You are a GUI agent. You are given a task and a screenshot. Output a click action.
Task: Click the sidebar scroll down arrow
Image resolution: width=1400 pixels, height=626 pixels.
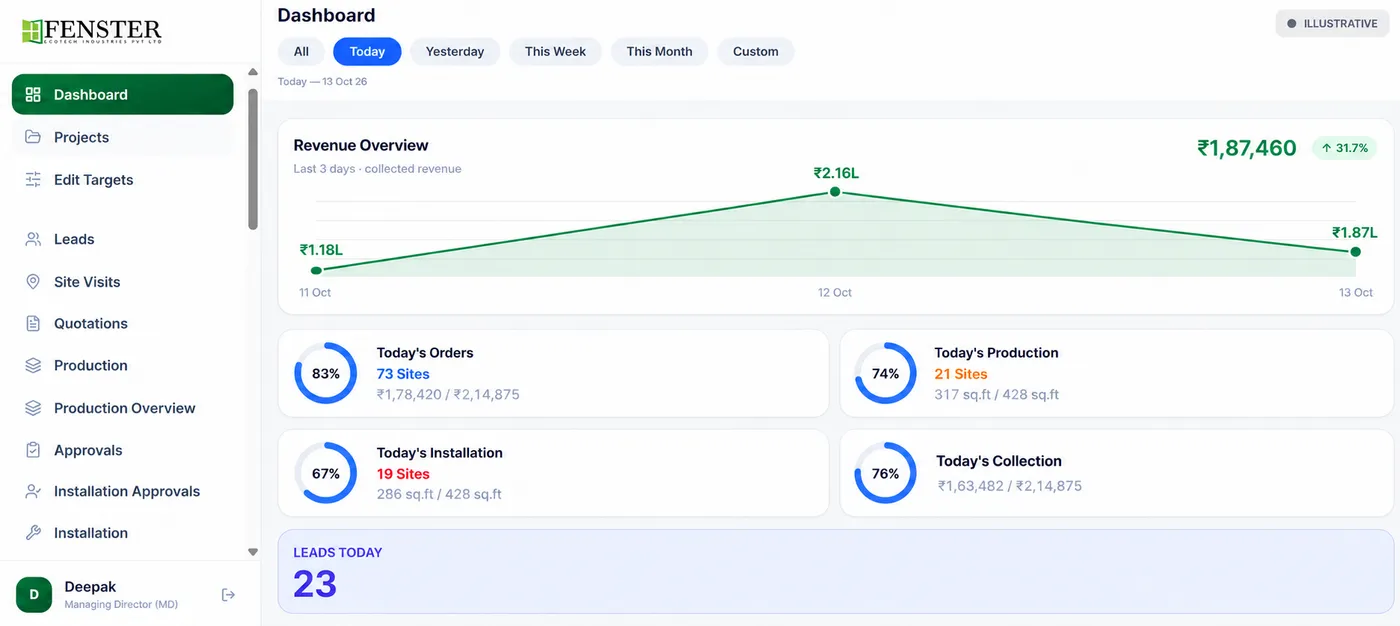(253, 552)
